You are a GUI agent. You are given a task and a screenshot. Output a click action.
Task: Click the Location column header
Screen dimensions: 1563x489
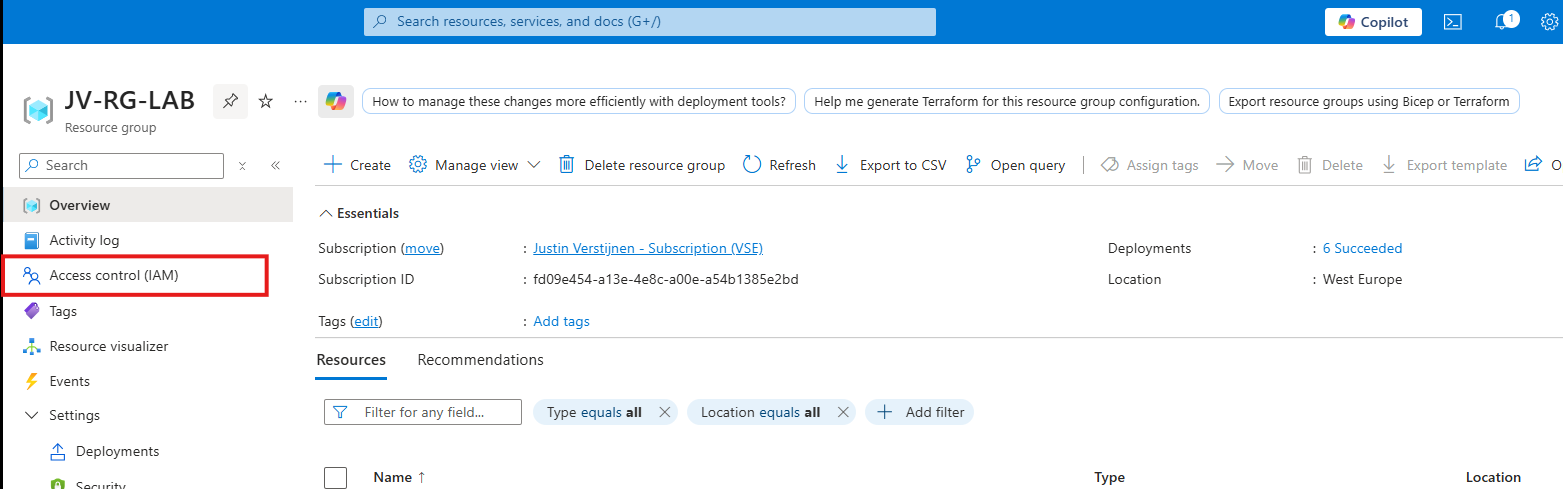(x=1493, y=477)
